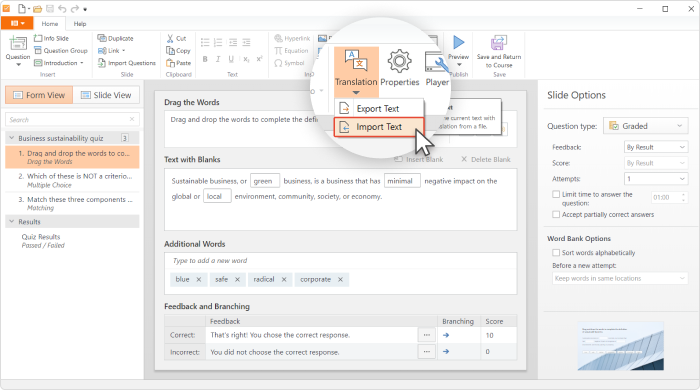Decrease text indent
Image resolution: width=700 pixels, height=390 pixels.
click(x=233, y=42)
